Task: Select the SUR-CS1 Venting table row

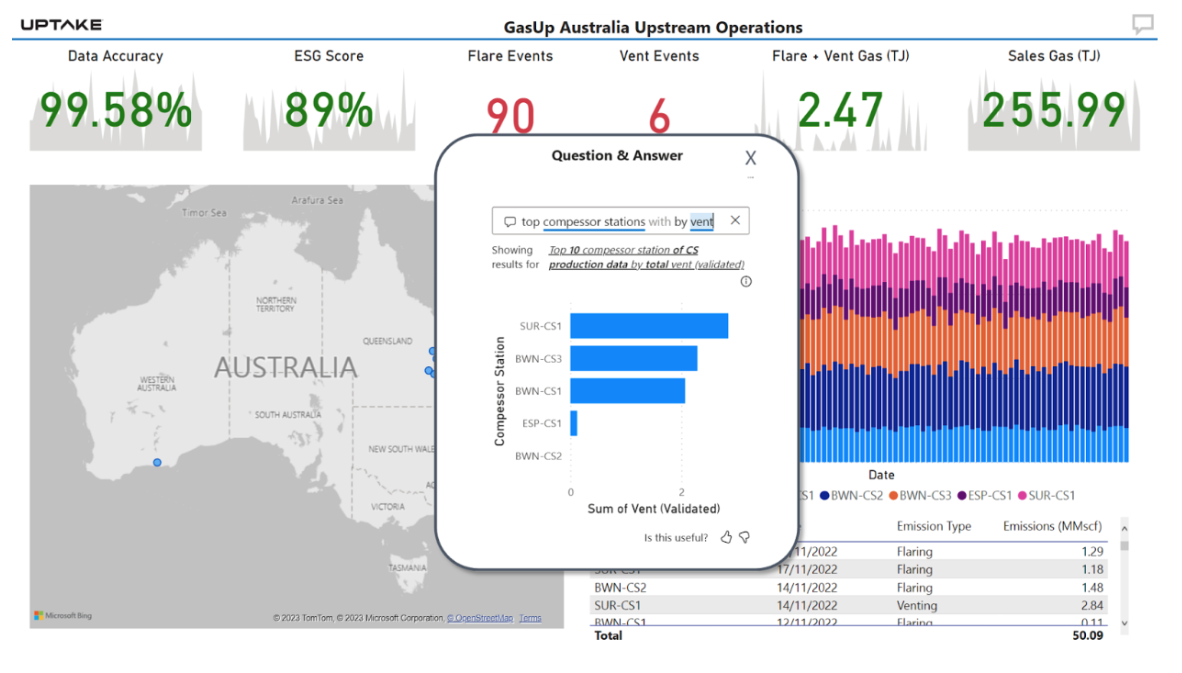Action: click(849, 606)
